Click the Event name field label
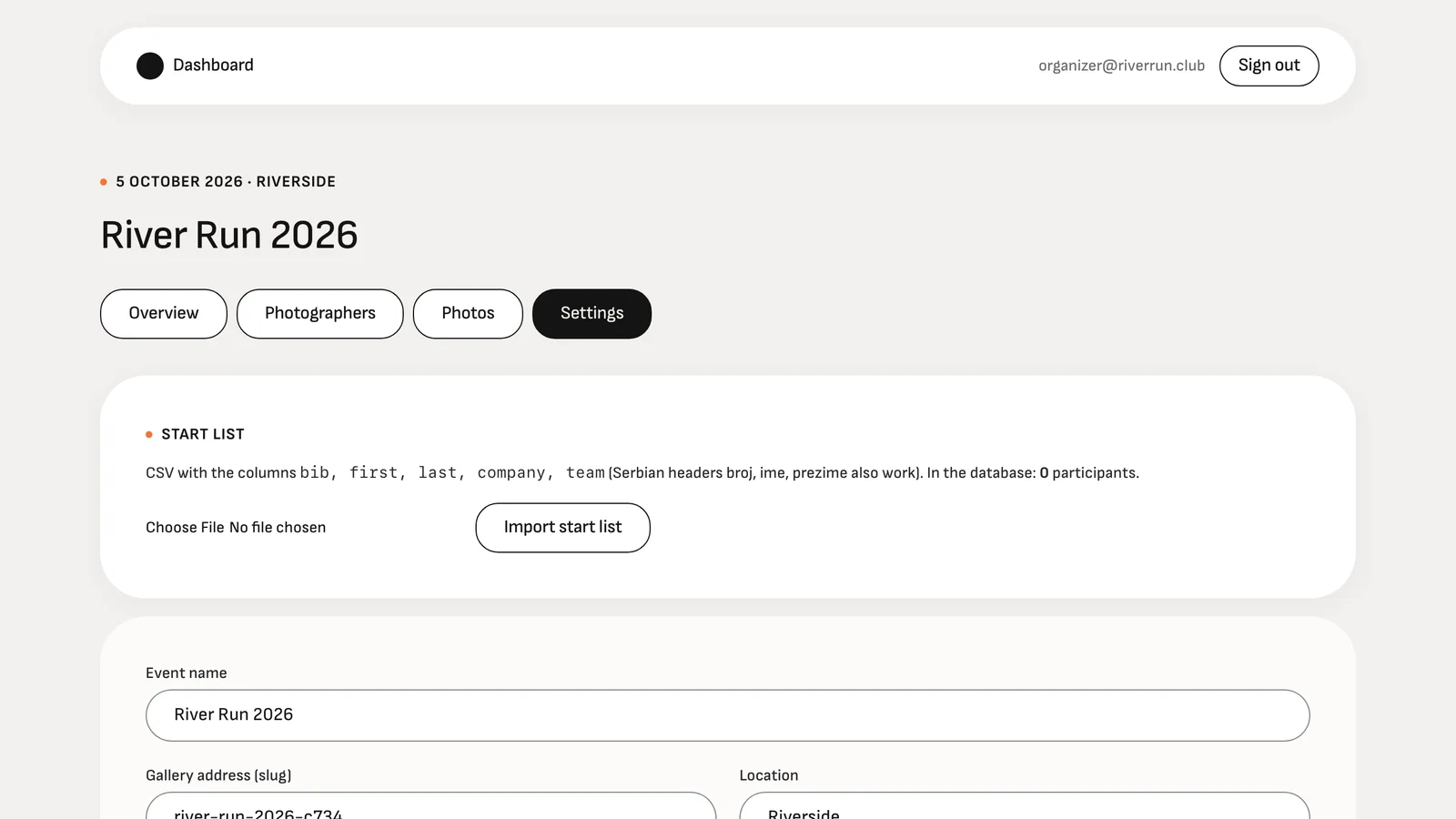Viewport: 1456px width, 819px height. (187, 673)
